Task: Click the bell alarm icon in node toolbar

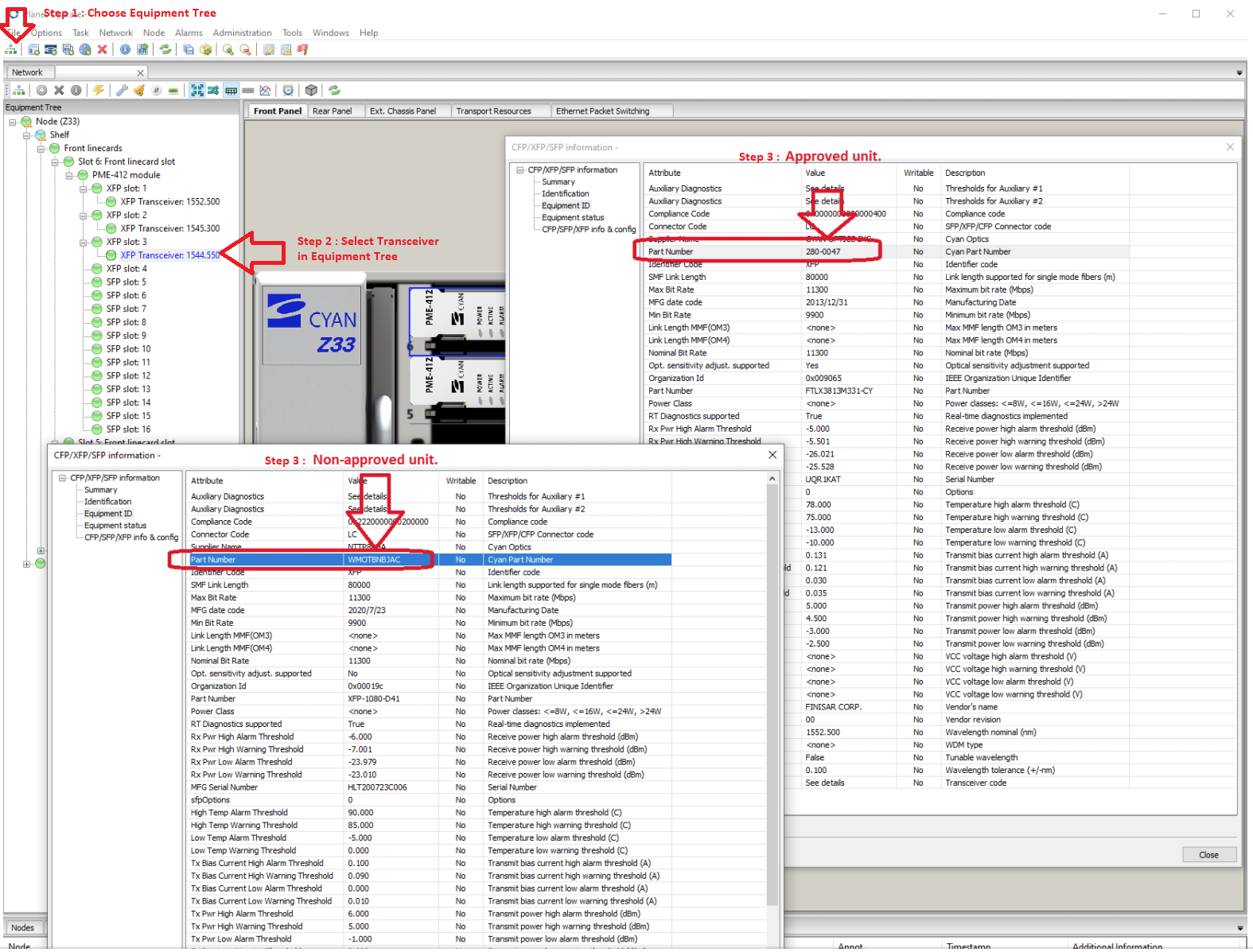Action: [x=139, y=90]
